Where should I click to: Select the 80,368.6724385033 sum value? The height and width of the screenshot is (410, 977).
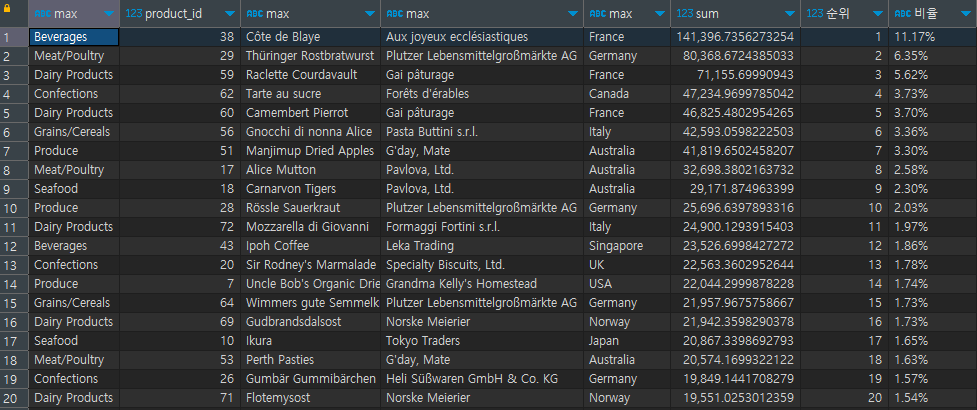[735, 56]
